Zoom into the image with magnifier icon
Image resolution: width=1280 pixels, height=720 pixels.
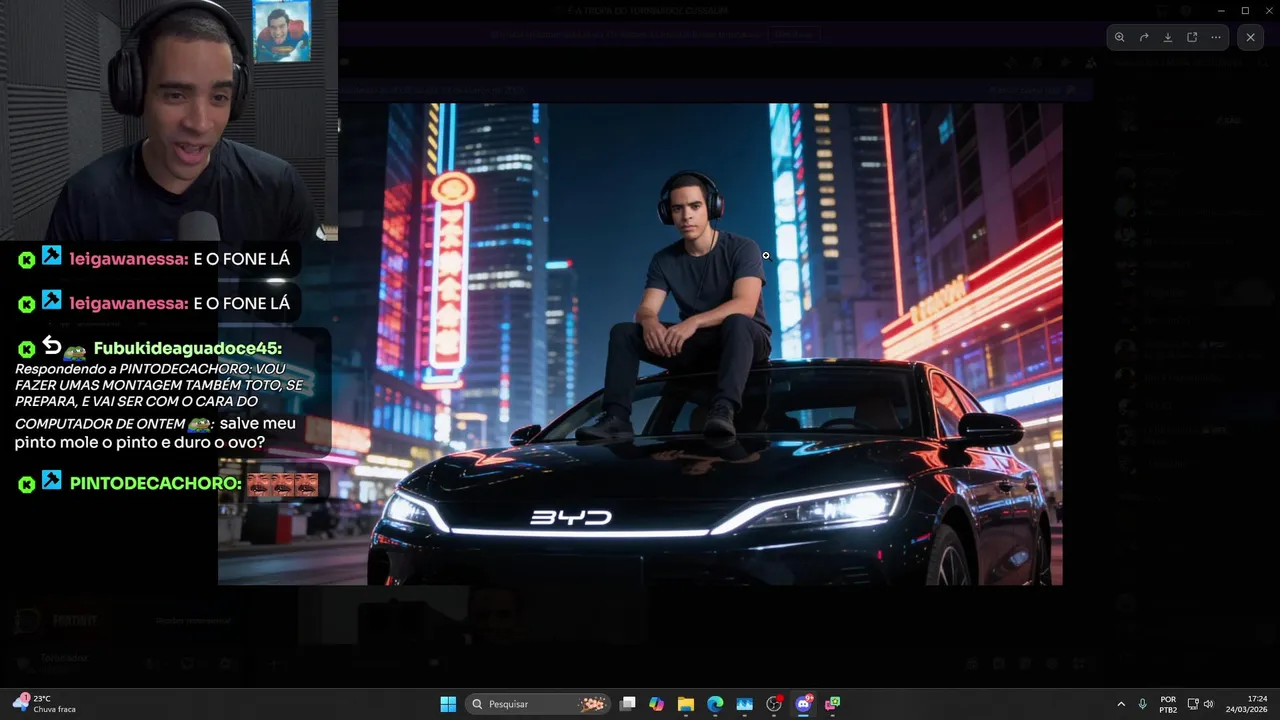(x=1120, y=37)
